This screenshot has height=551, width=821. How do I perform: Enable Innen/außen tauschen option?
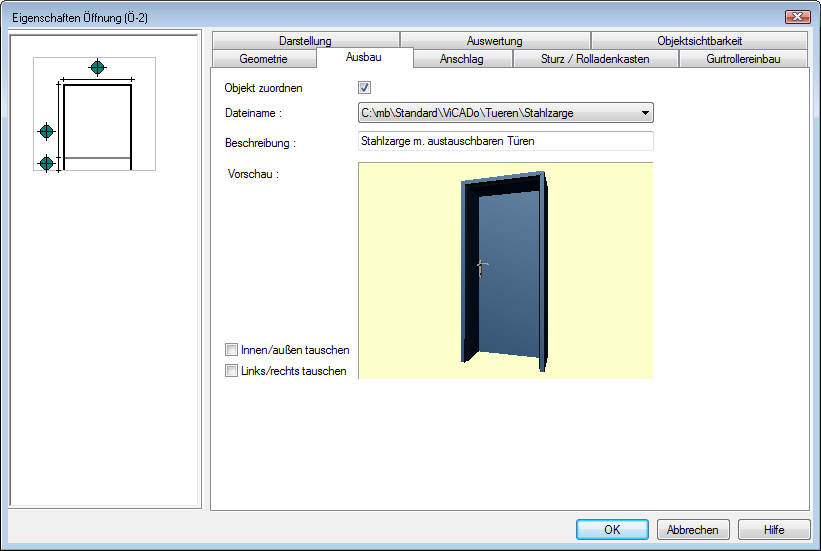click(x=231, y=349)
